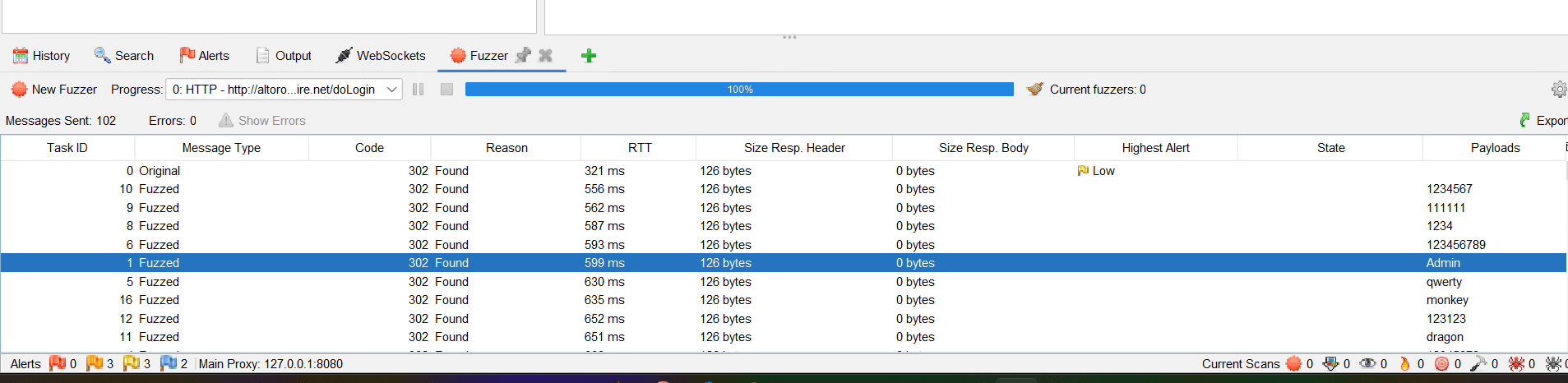Click the gray AJAX spider icon
Viewport: 1568px width, 383px height.
coord(1553,363)
